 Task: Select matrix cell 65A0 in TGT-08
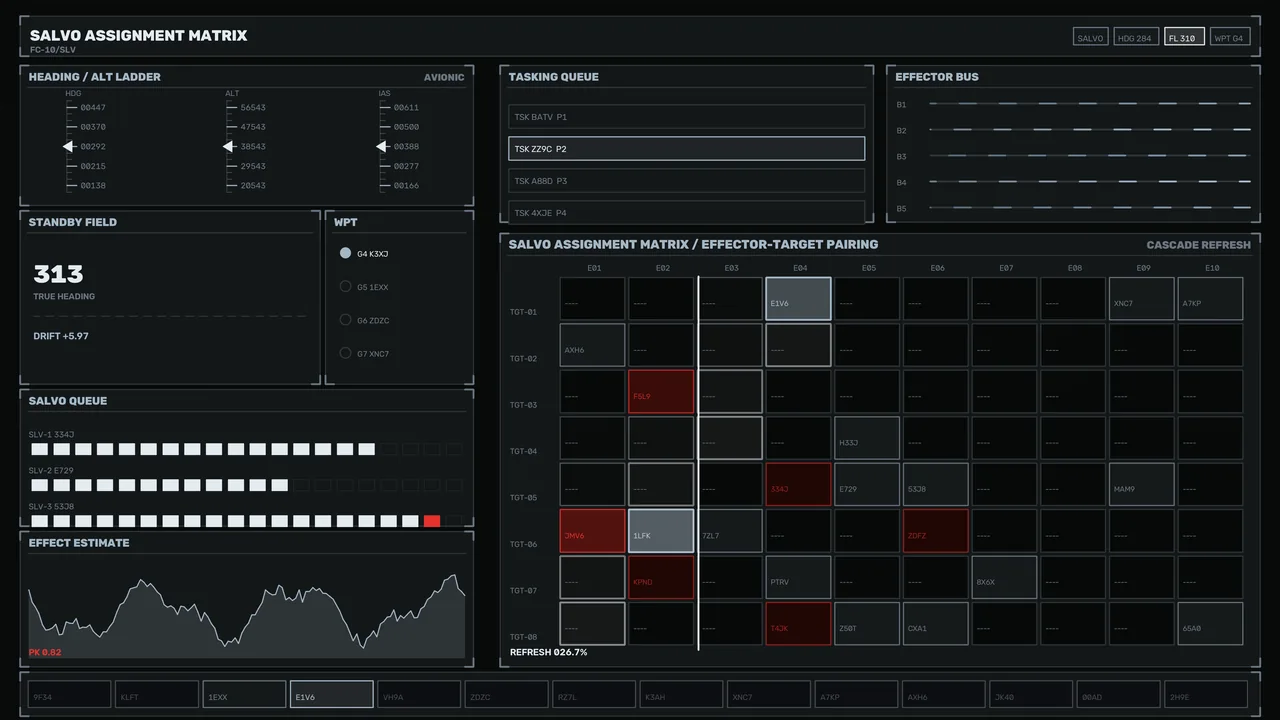(x=1210, y=624)
